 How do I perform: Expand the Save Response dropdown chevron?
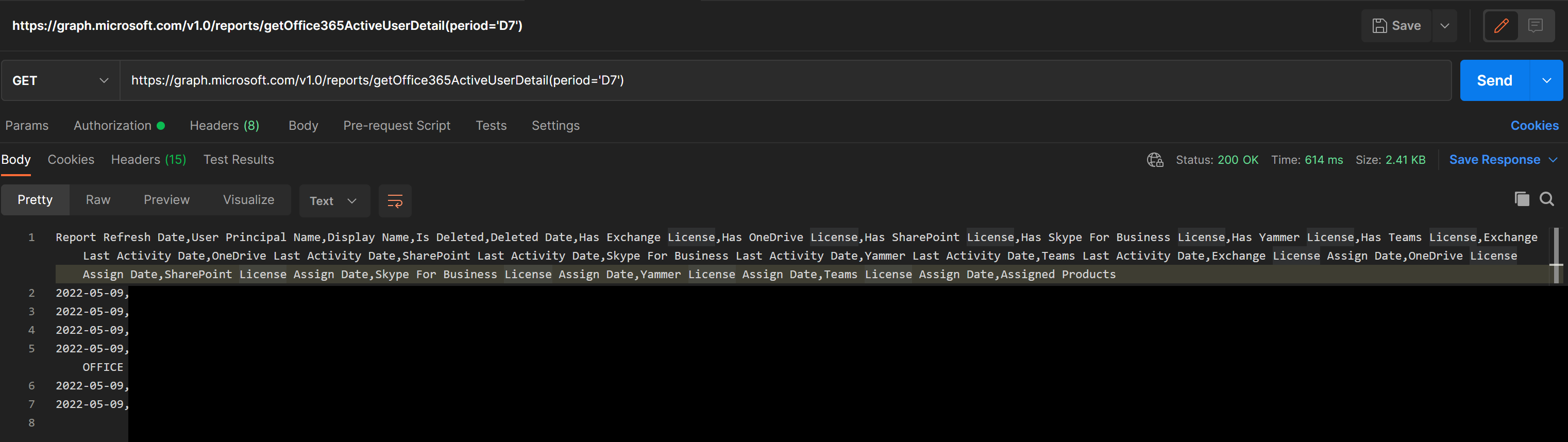(x=1554, y=160)
